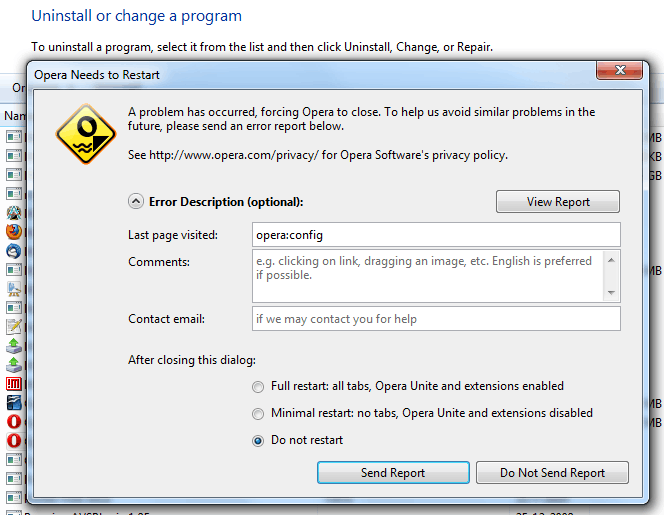The height and width of the screenshot is (515, 664).
Task: Close the Opera Needs to Restart dialog
Action: [x=620, y=70]
